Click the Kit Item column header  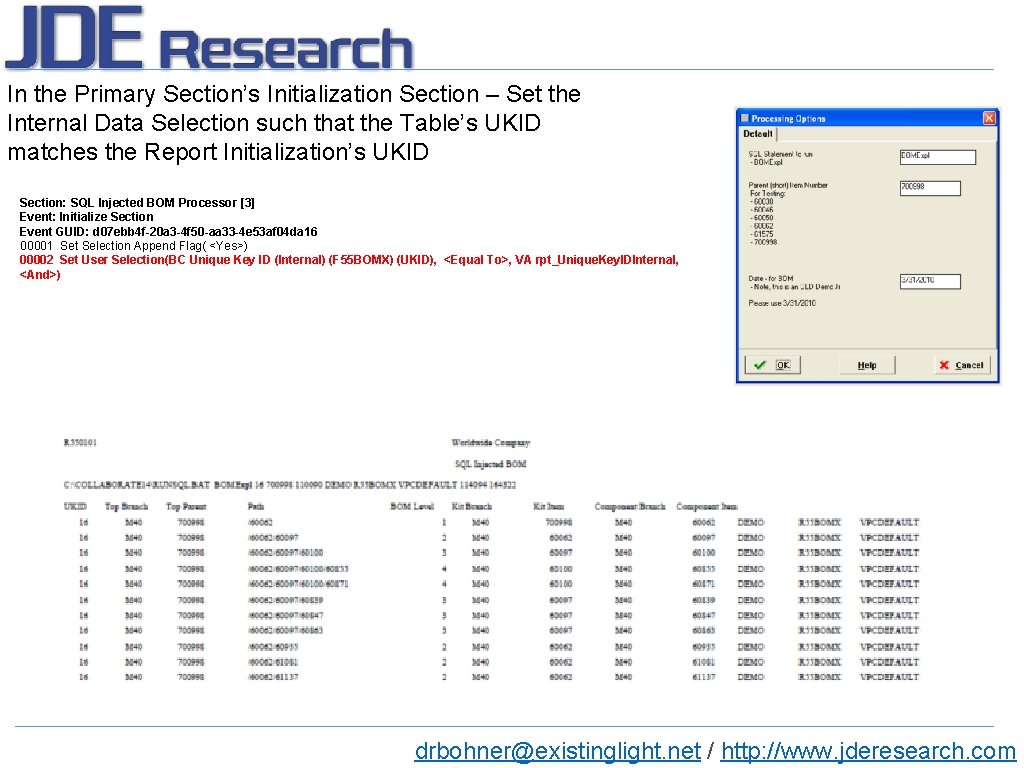point(549,506)
